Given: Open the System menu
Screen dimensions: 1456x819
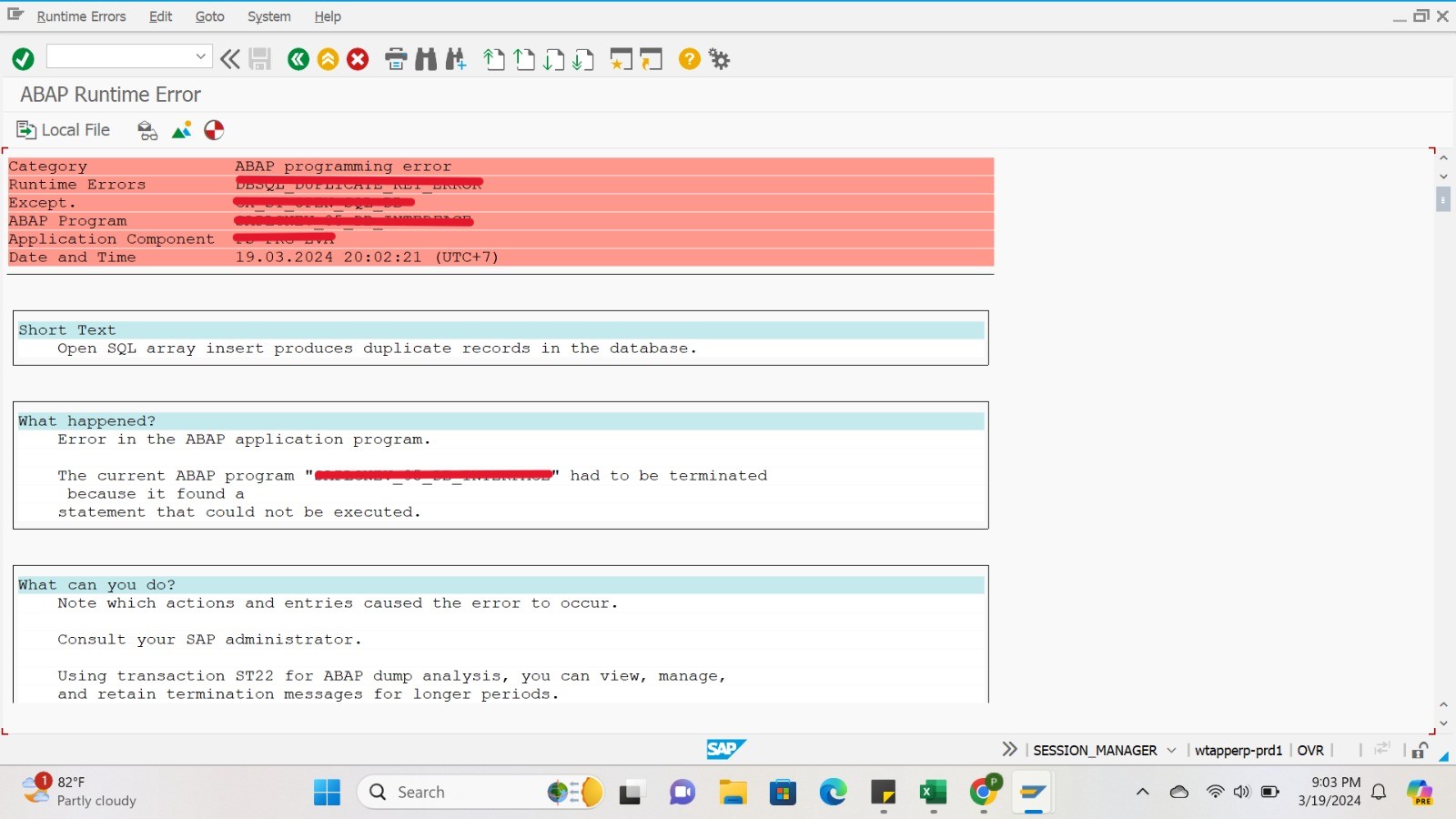Looking at the screenshot, I should [x=269, y=16].
